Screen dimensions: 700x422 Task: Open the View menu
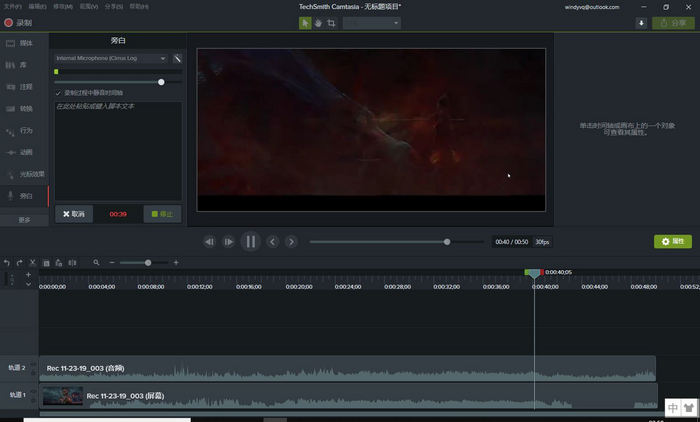point(89,7)
